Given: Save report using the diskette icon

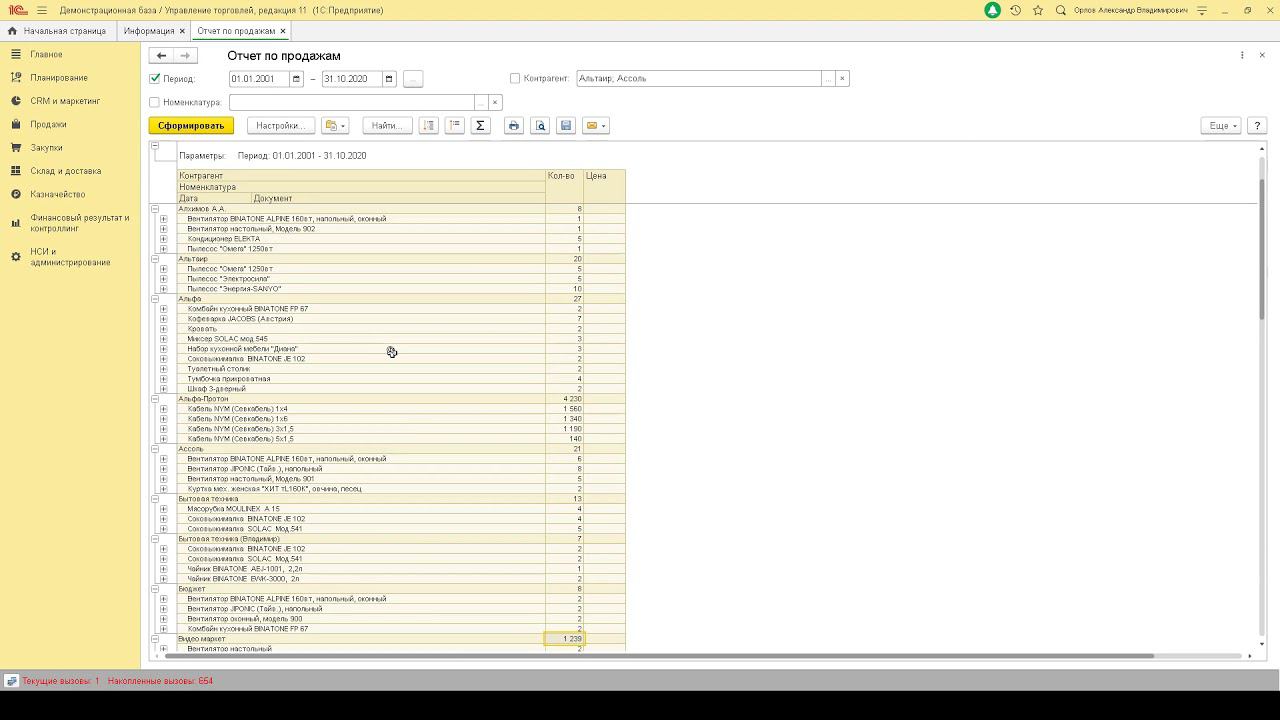Looking at the screenshot, I should coord(566,126).
